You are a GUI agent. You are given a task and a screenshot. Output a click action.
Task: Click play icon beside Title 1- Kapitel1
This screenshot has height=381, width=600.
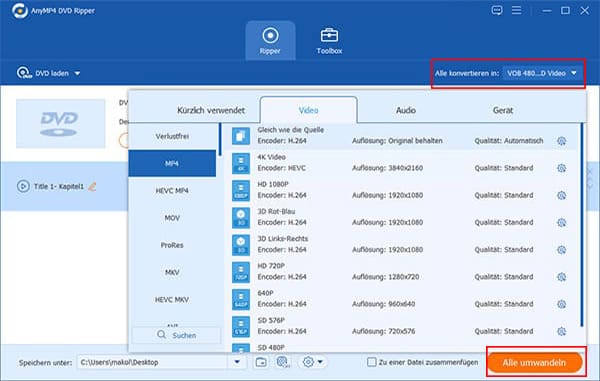pos(23,186)
